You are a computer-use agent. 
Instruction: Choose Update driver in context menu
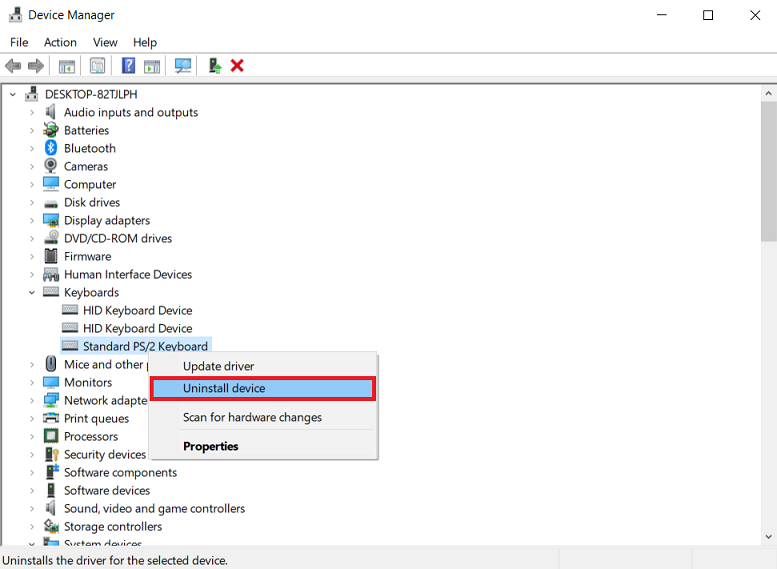point(263,366)
